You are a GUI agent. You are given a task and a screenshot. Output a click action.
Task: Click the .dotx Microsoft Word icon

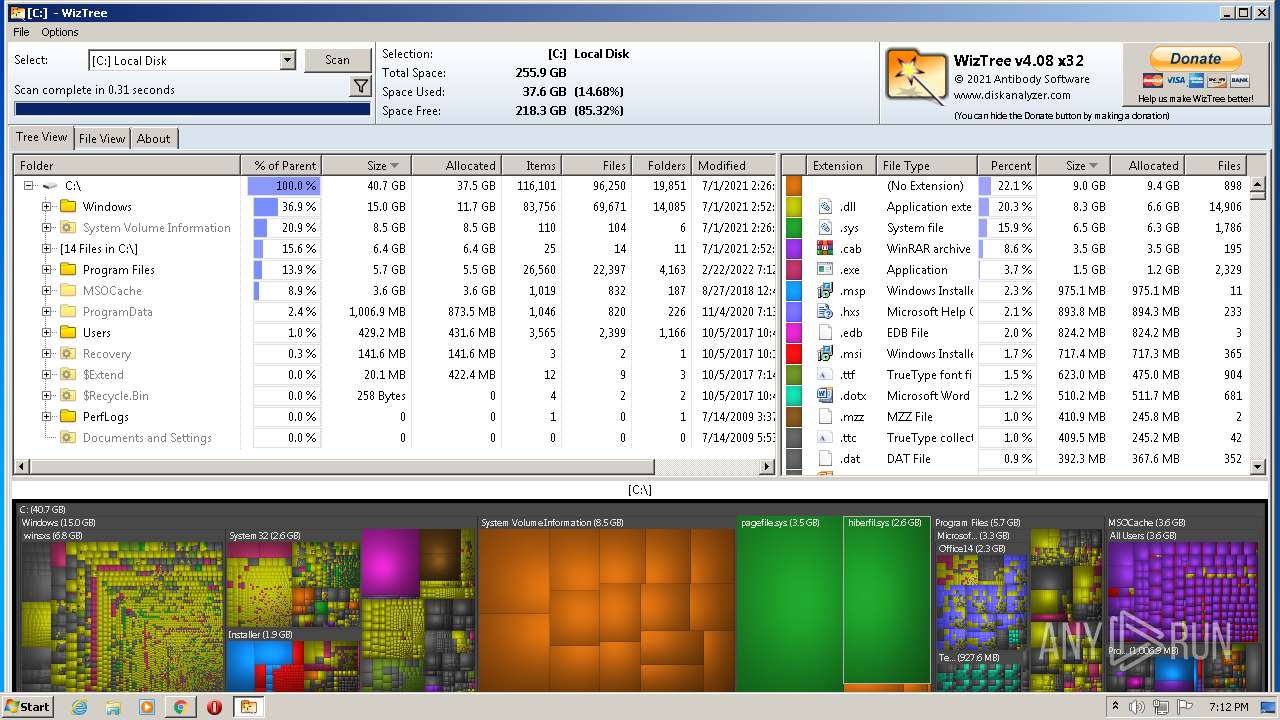(x=825, y=396)
